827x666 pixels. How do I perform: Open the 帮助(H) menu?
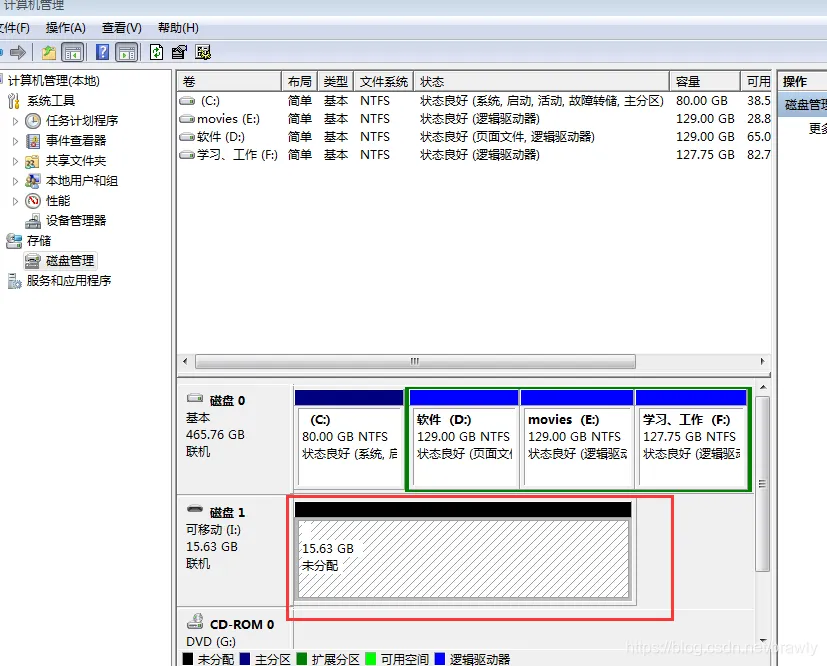coord(178,28)
